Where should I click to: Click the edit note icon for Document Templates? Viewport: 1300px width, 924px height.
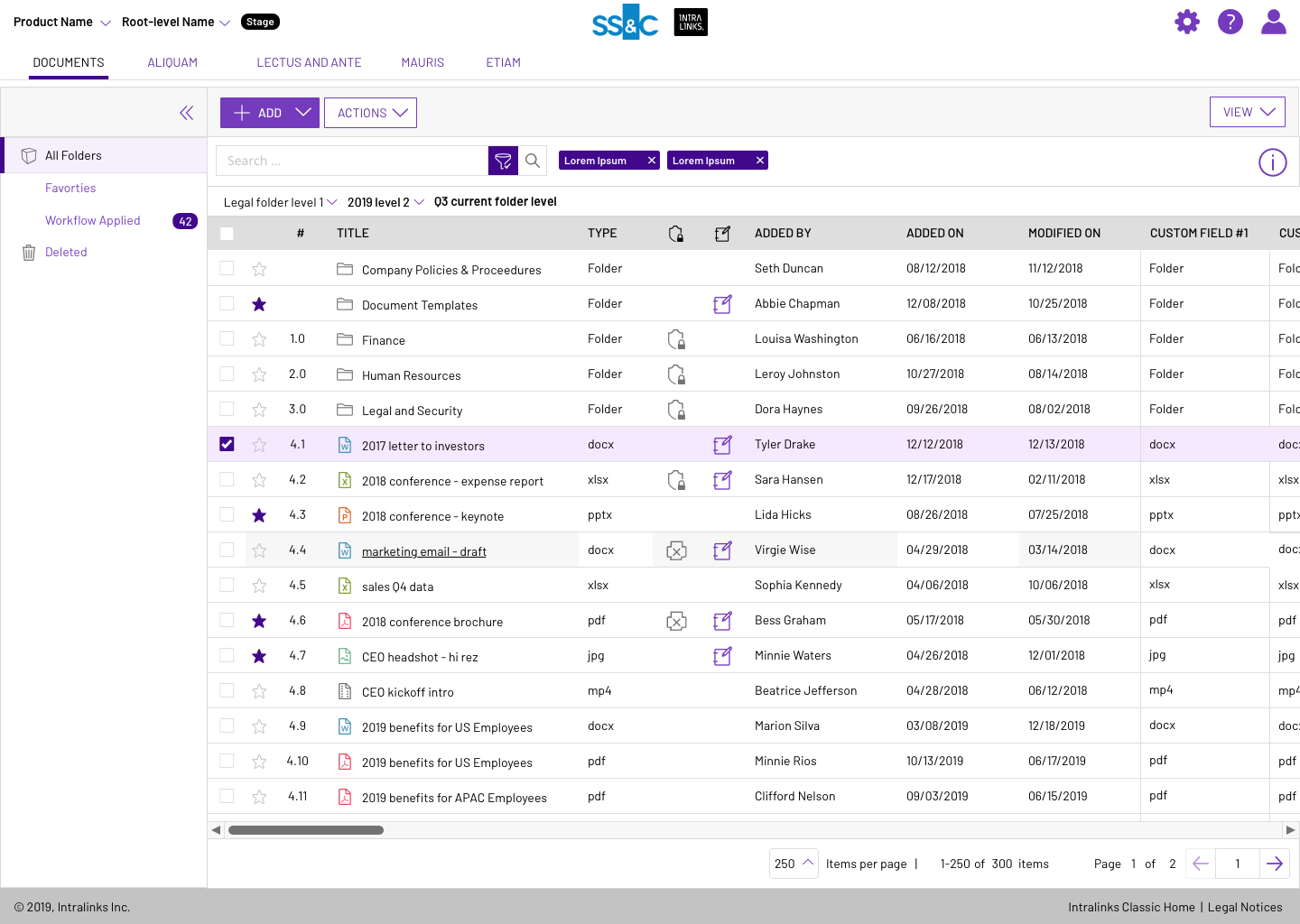coord(722,304)
